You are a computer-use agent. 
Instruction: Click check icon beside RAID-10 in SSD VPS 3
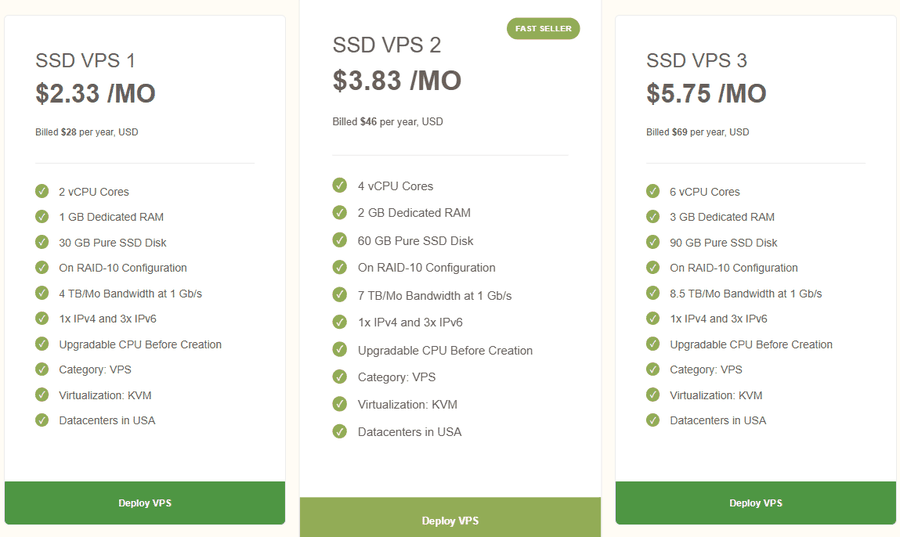[x=653, y=267]
